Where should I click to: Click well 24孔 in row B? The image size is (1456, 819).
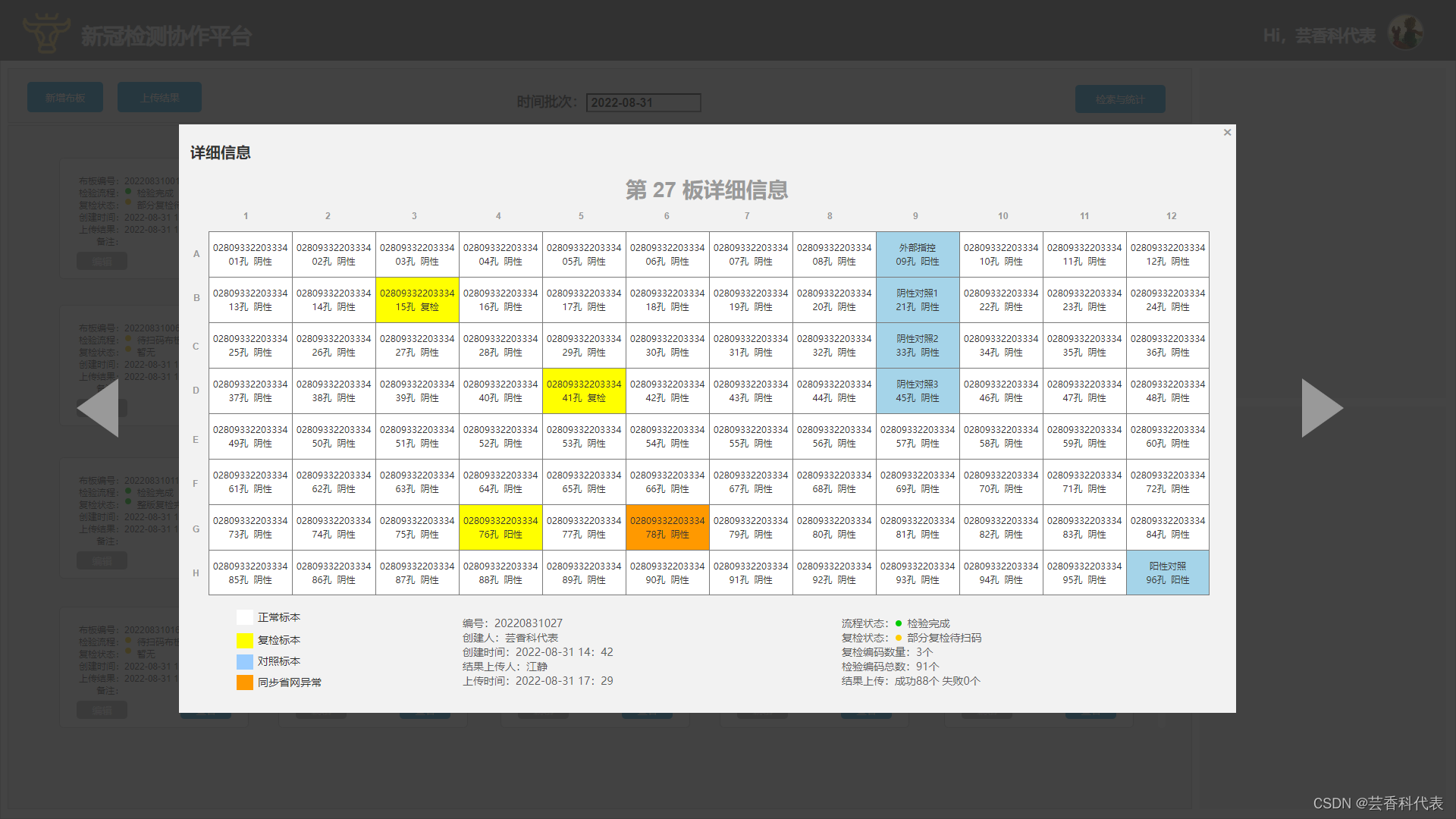tap(1168, 300)
